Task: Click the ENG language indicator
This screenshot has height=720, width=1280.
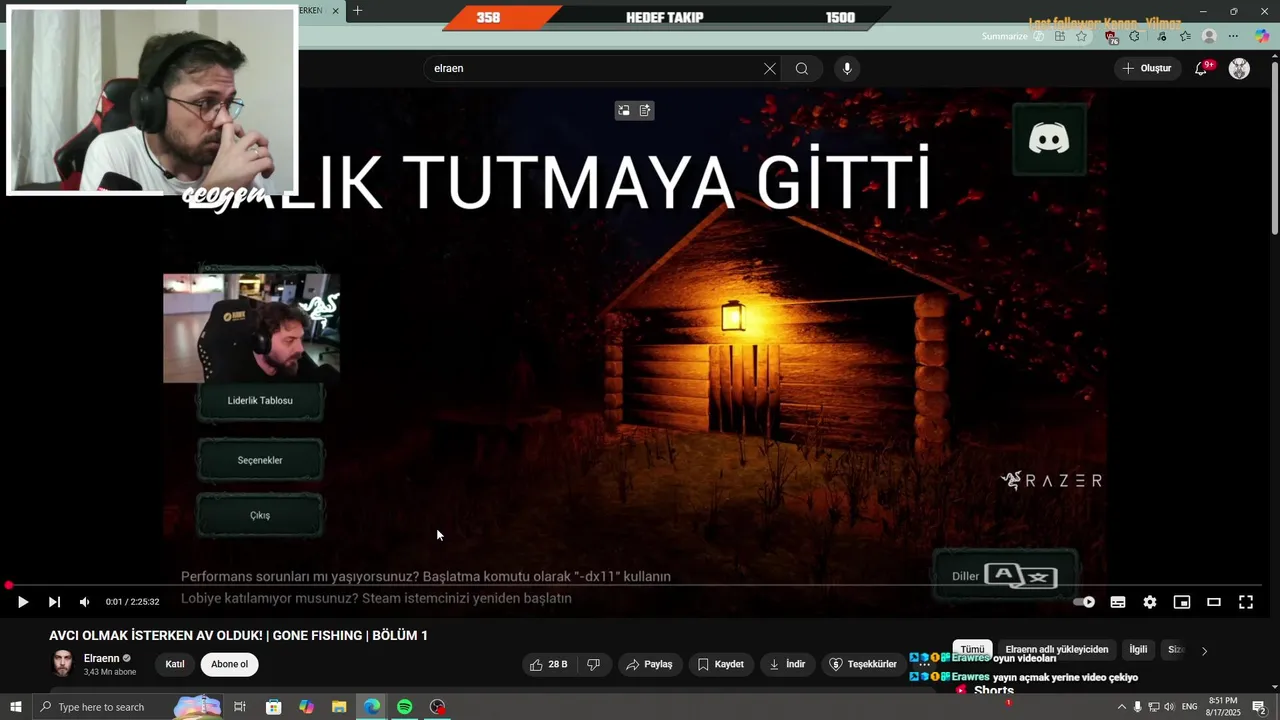Action: click(1189, 707)
